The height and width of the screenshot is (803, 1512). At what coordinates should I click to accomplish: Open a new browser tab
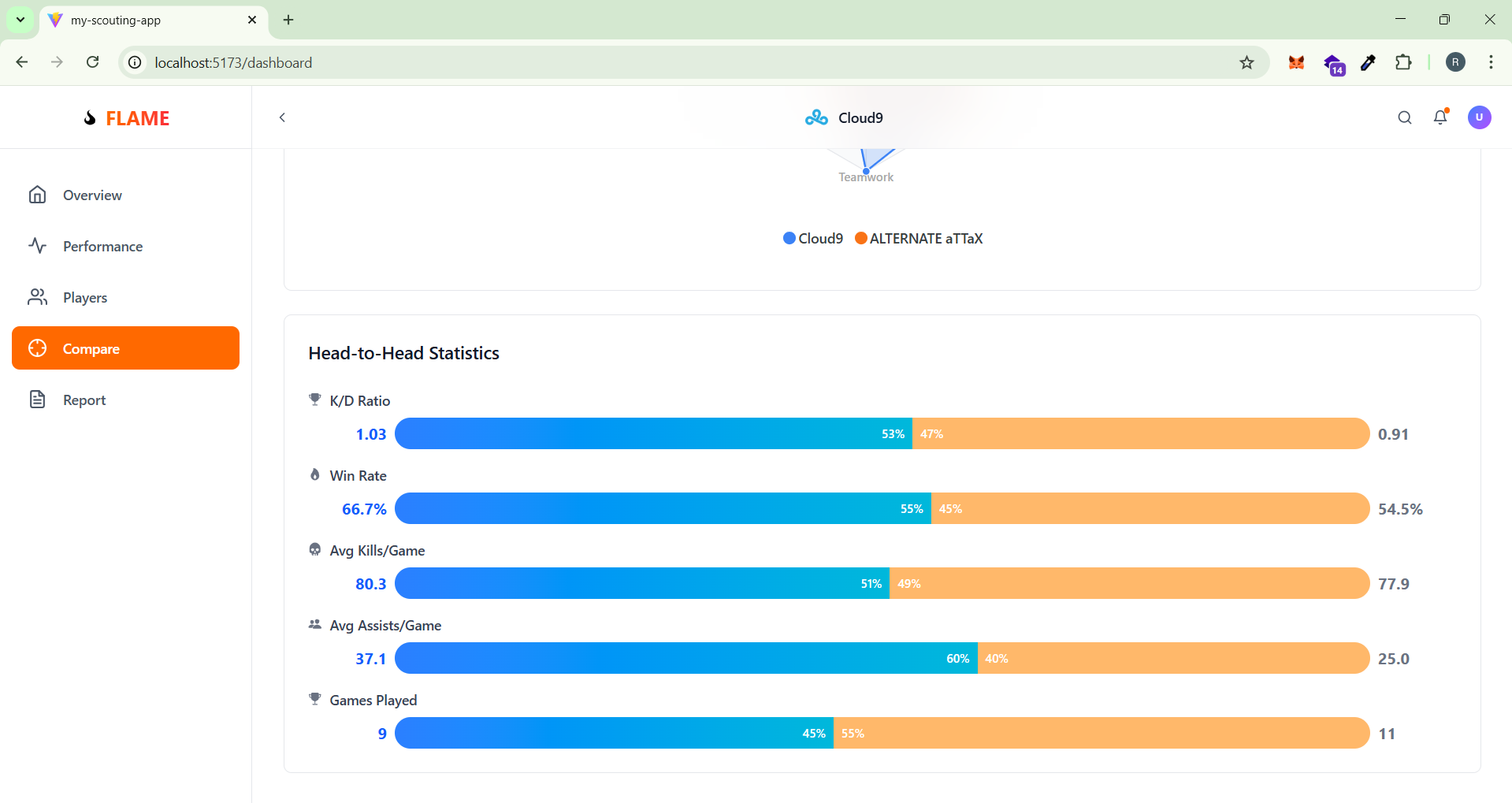point(288,20)
